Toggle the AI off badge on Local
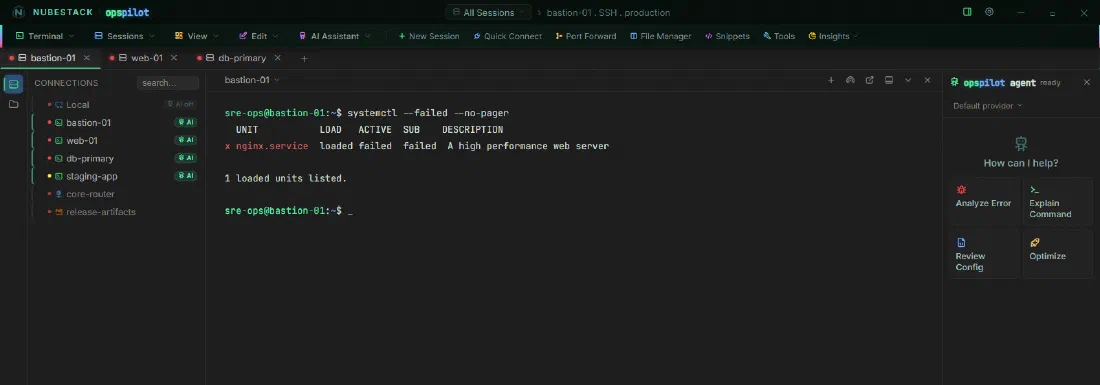The image size is (1100, 385). point(180,104)
